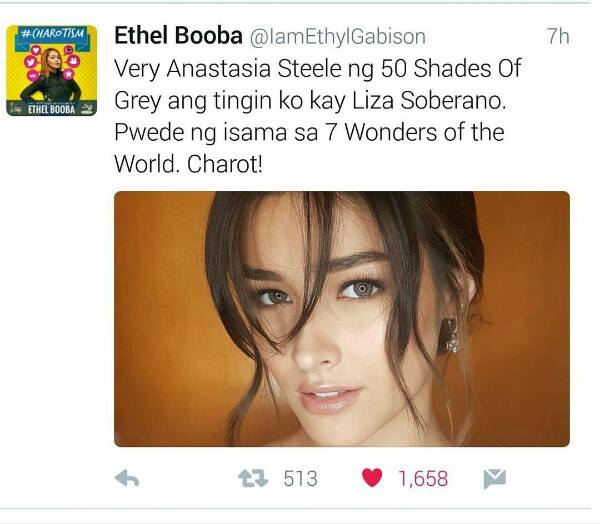
Task: Open the list of 513 retweets
Action: (300, 479)
